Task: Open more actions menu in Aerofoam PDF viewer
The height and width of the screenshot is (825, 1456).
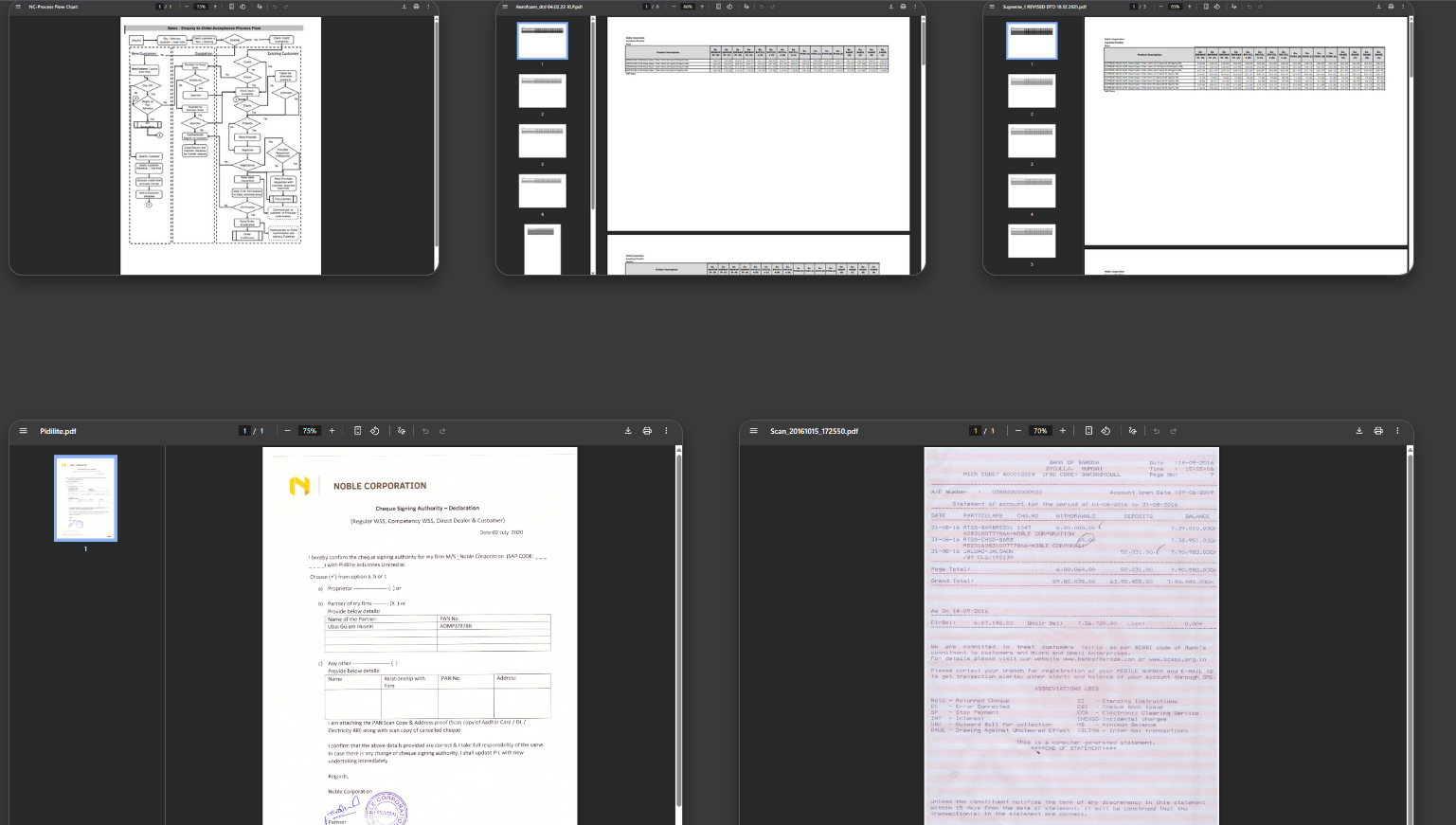Action: (915, 7)
